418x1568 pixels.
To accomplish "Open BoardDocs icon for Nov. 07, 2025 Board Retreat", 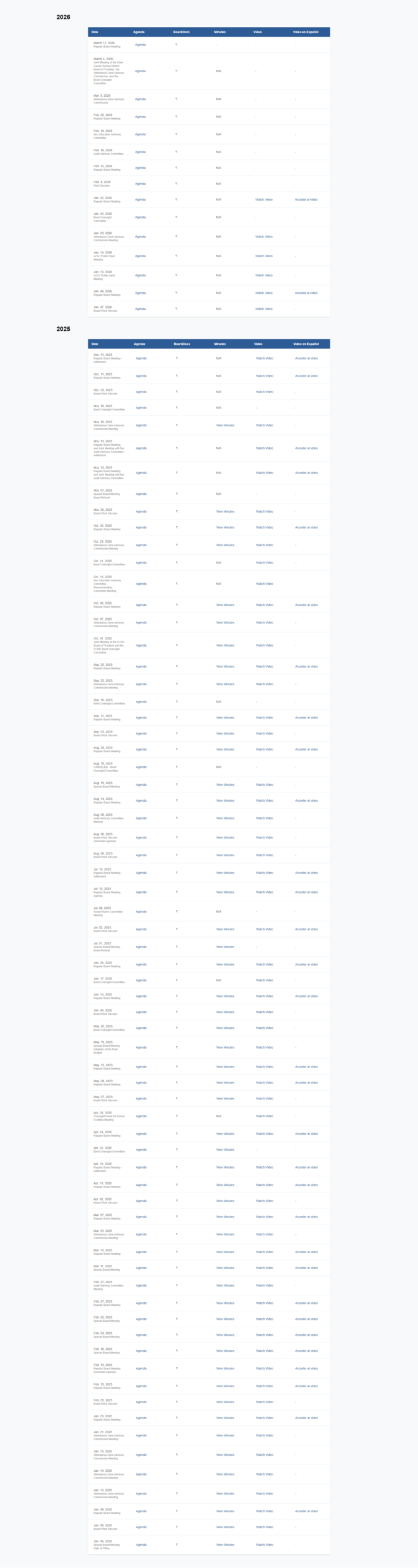I will tap(177, 494).
